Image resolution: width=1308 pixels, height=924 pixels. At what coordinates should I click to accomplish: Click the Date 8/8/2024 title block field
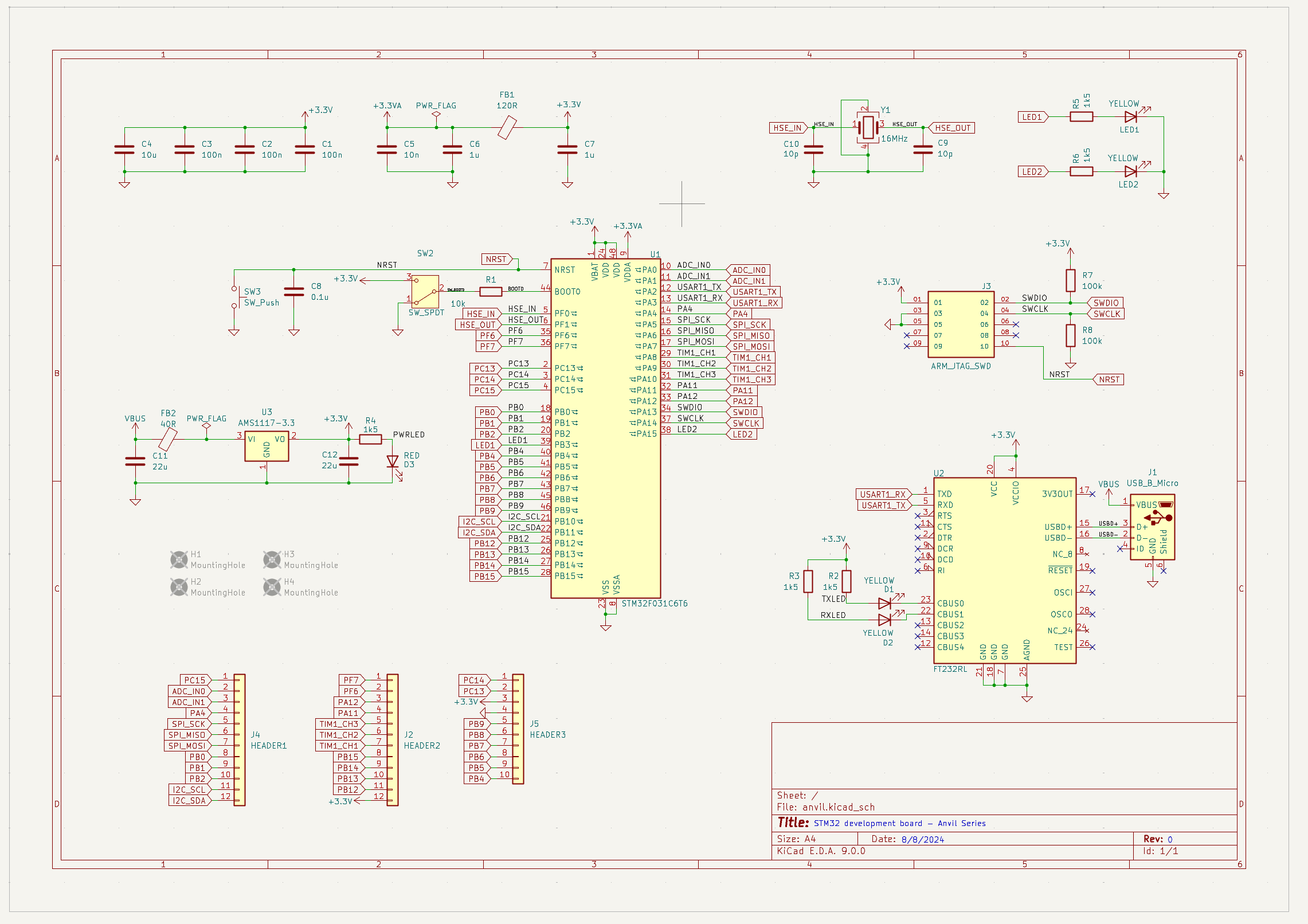pos(923,839)
